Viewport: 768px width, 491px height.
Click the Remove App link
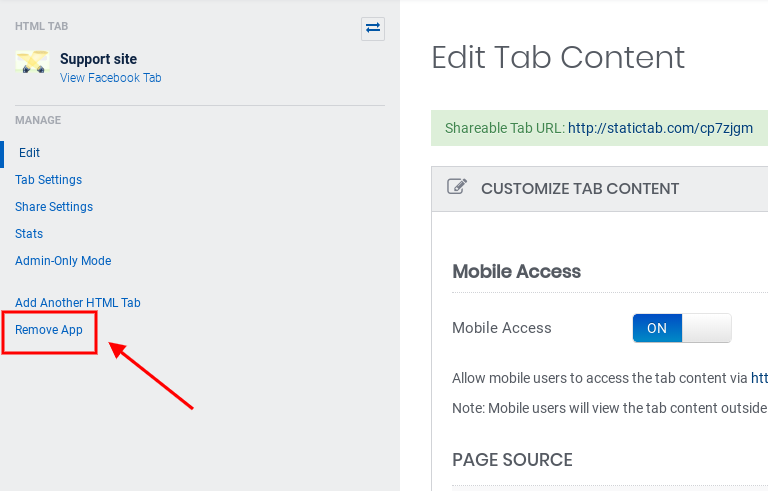point(49,330)
